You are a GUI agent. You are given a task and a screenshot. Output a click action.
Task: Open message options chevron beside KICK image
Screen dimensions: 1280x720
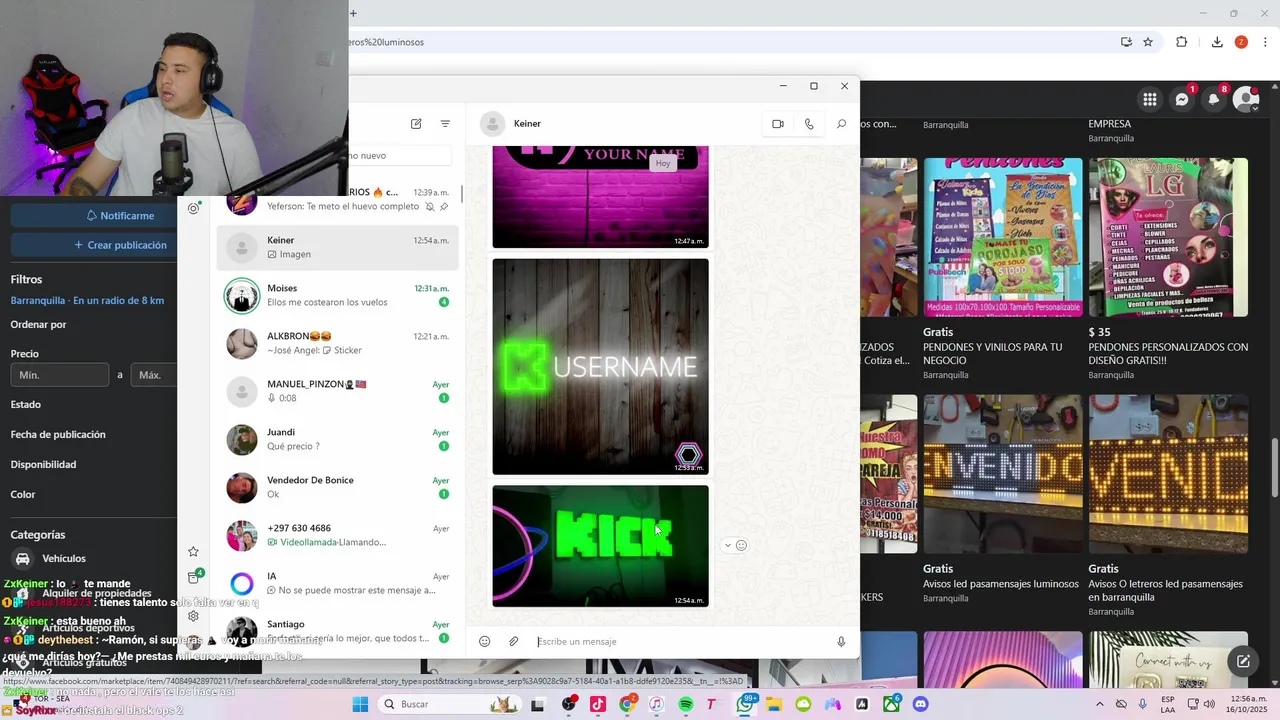point(727,545)
